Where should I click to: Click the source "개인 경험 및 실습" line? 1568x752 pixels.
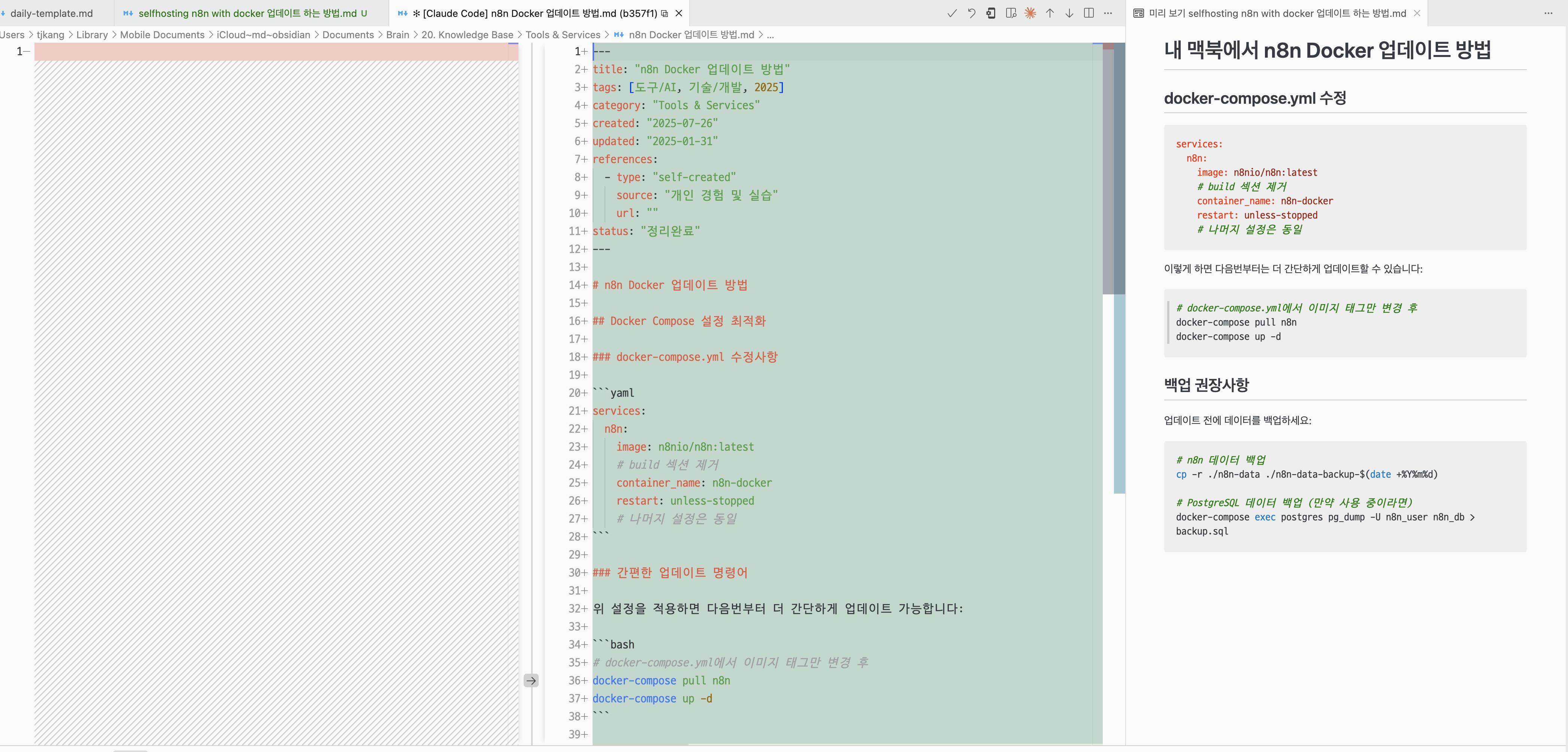pyautogui.click(x=697, y=195)
